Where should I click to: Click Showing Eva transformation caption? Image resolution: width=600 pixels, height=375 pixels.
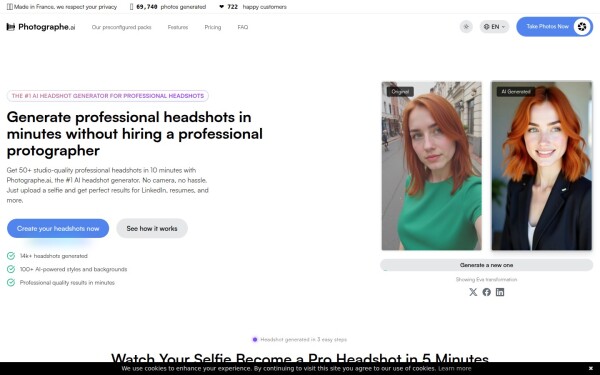[486, 279]
